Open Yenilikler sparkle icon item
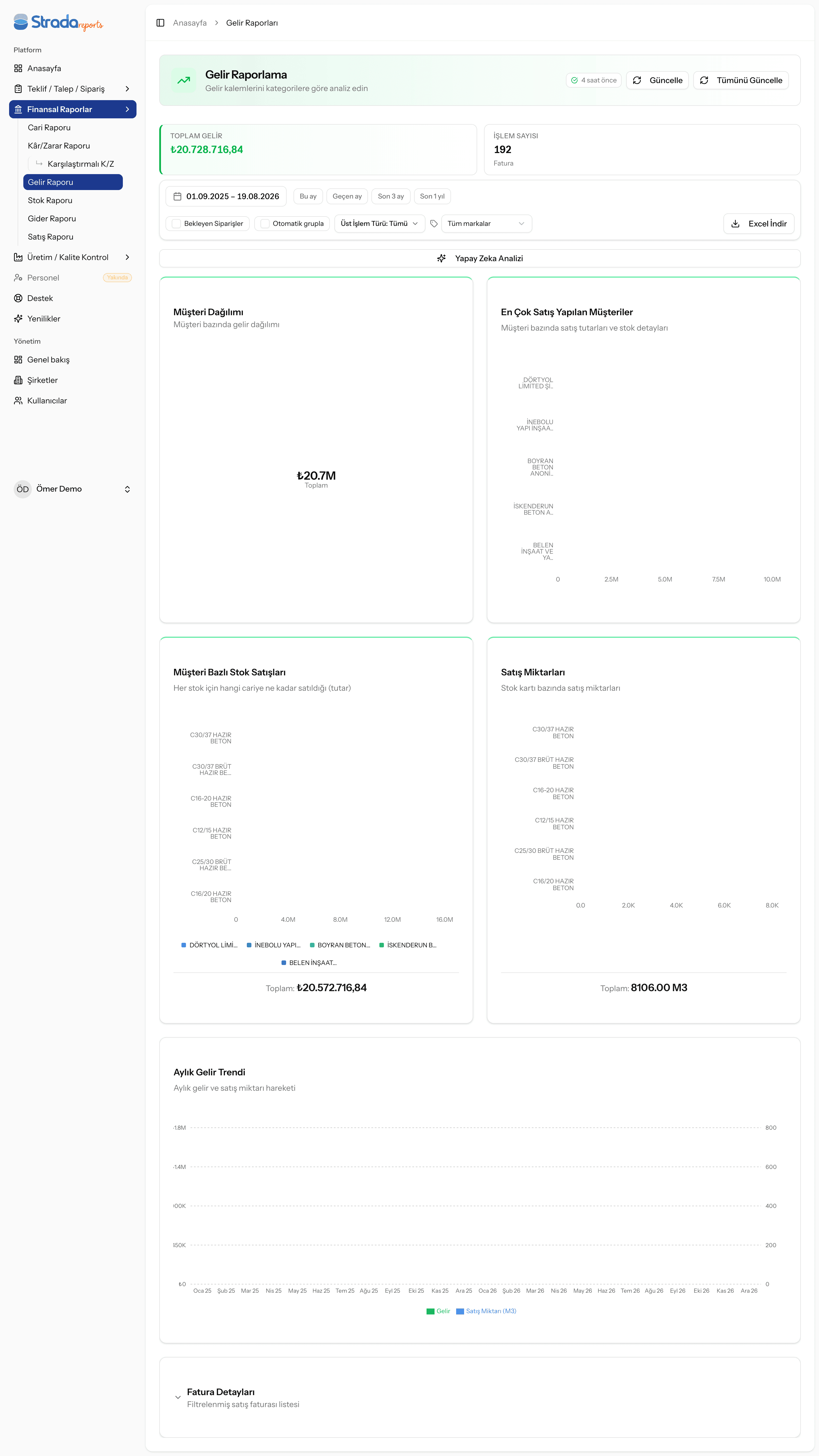This screenshot has height=1456, width=819. (x=18, y=319)
